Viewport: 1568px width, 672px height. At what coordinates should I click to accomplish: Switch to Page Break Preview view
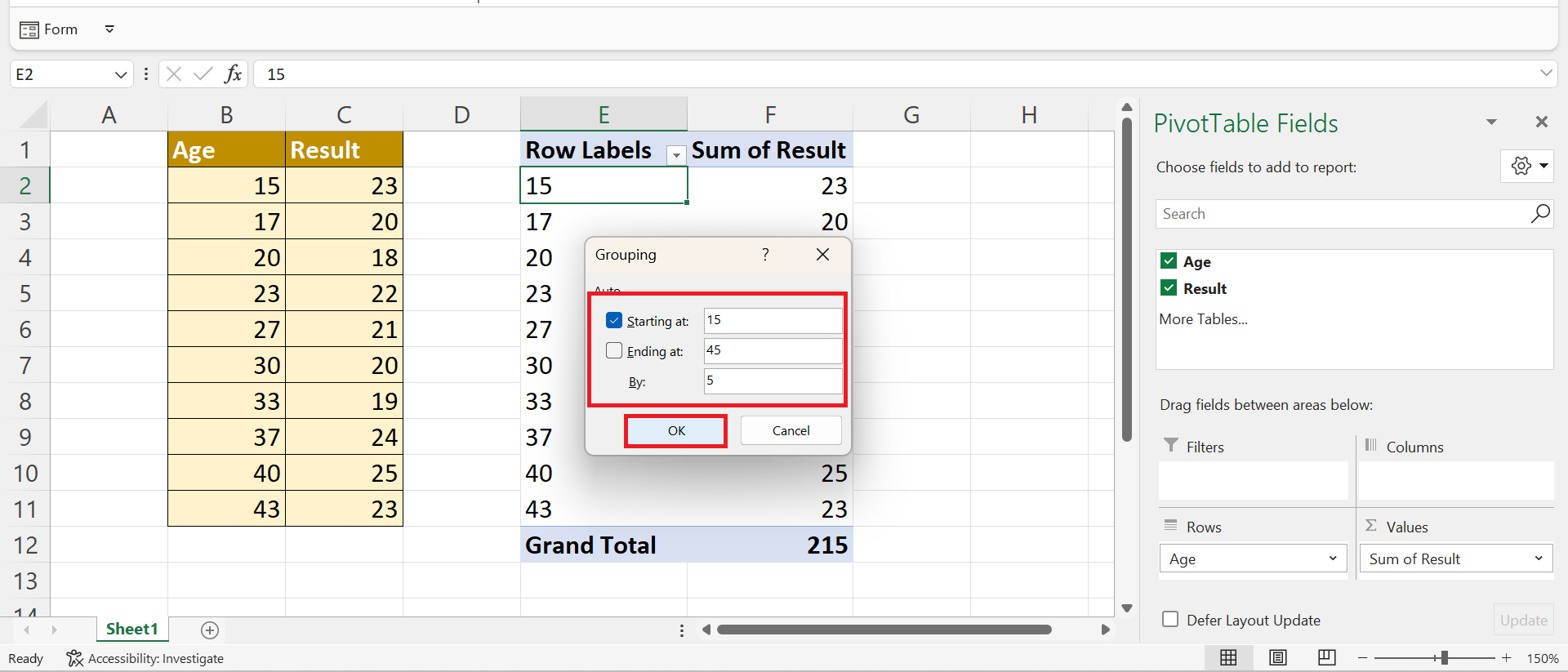tap(1326, 657)
